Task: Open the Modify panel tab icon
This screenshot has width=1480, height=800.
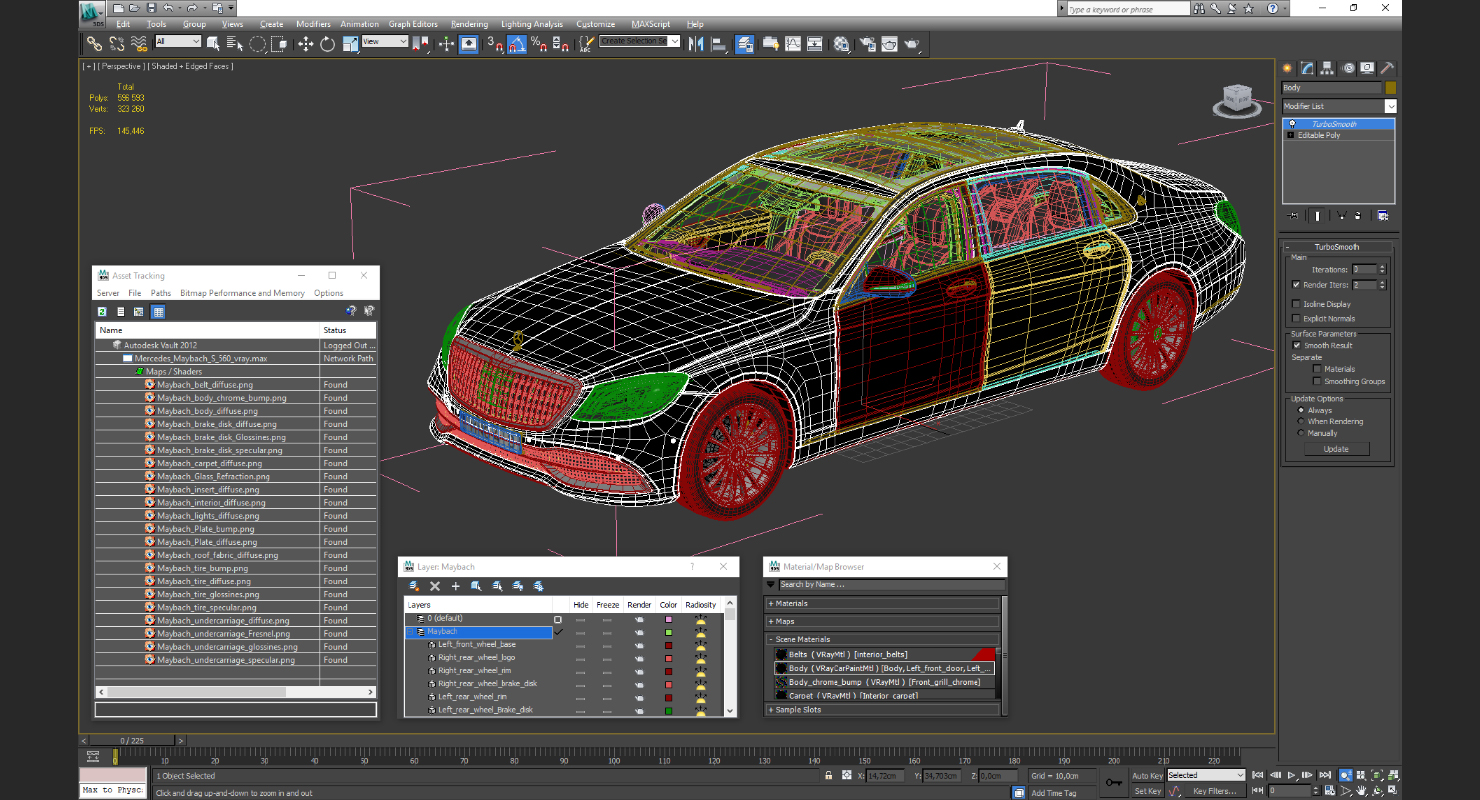Action: [1306, 68]
